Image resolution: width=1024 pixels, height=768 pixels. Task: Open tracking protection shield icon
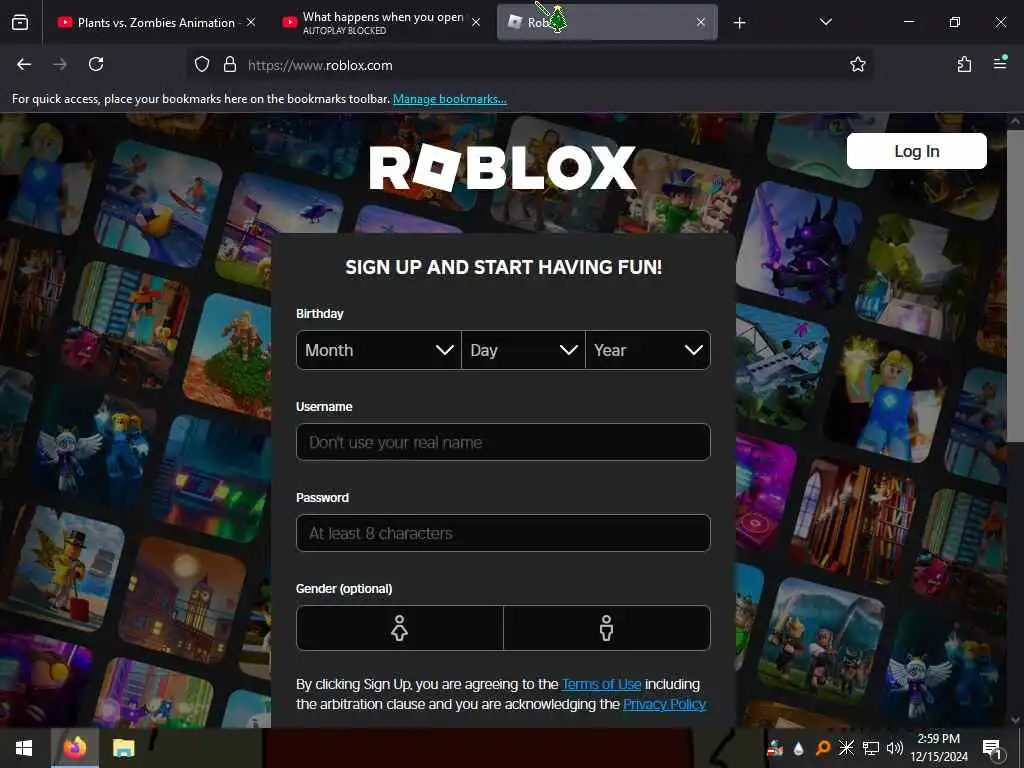(x=202, y=64)
